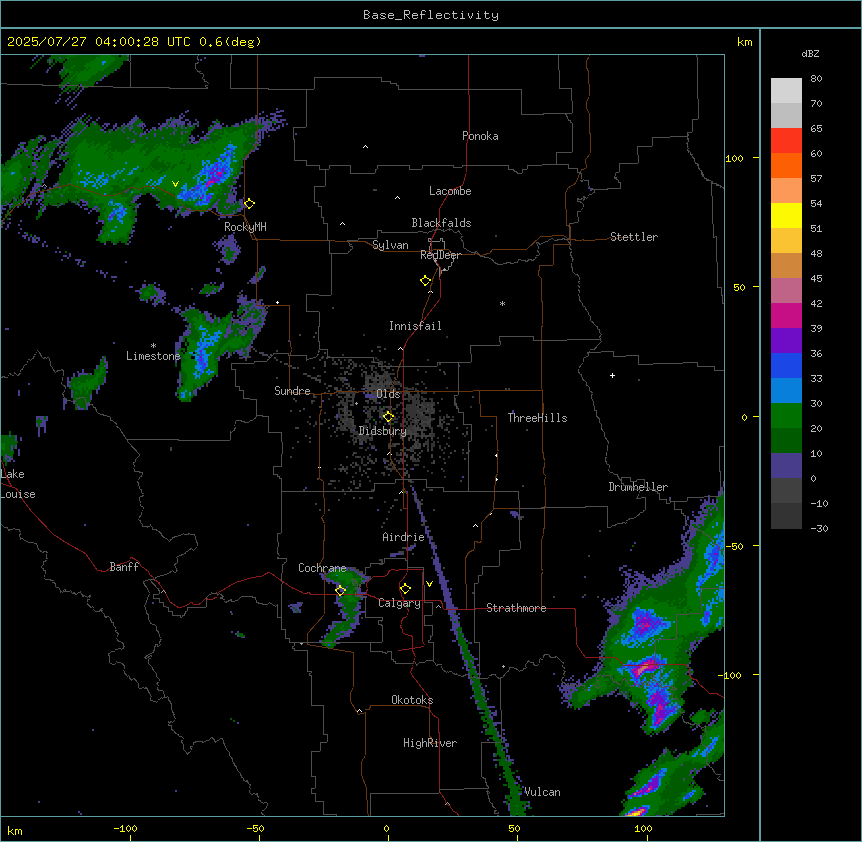Click the Innisfail town label
862x842 pixels.
pyautogui.click(x=415, y=326)
